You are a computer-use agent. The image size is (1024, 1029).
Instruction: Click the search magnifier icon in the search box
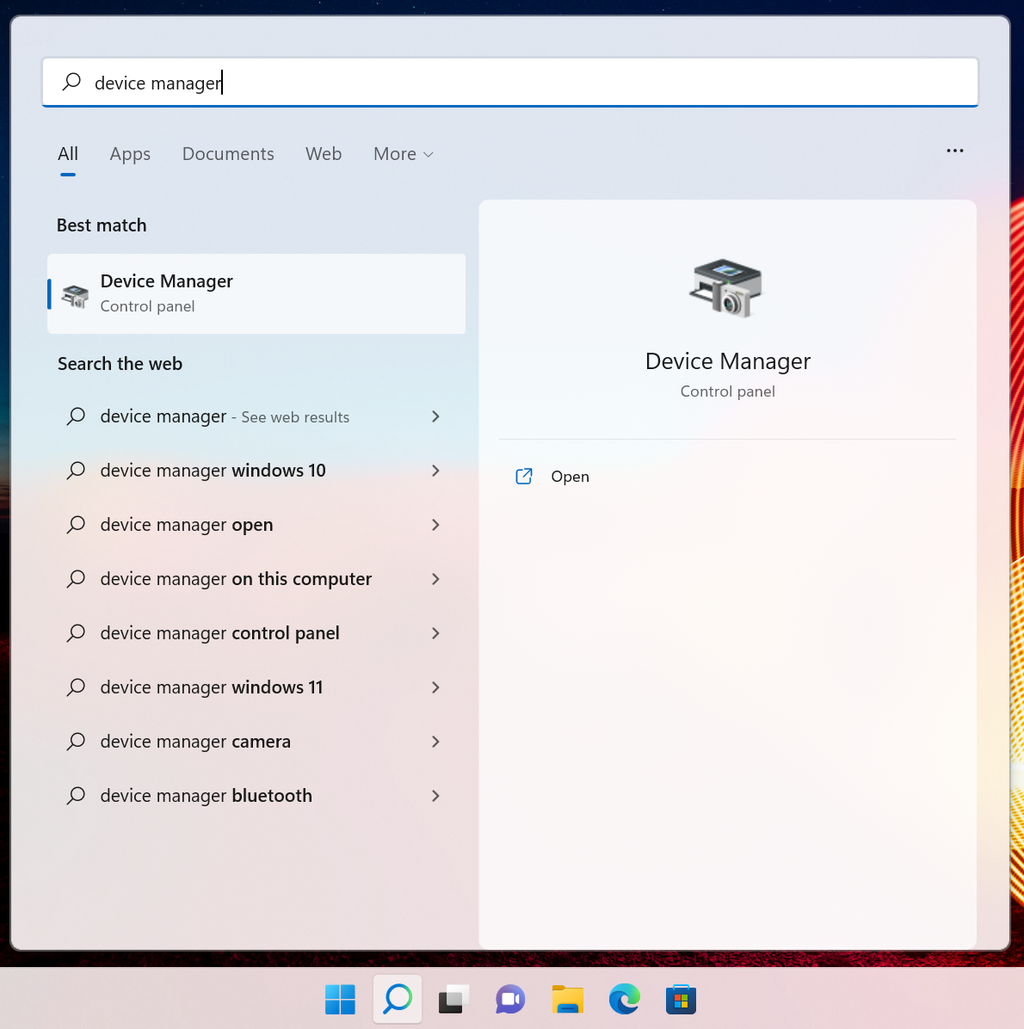tap(70, 82)
